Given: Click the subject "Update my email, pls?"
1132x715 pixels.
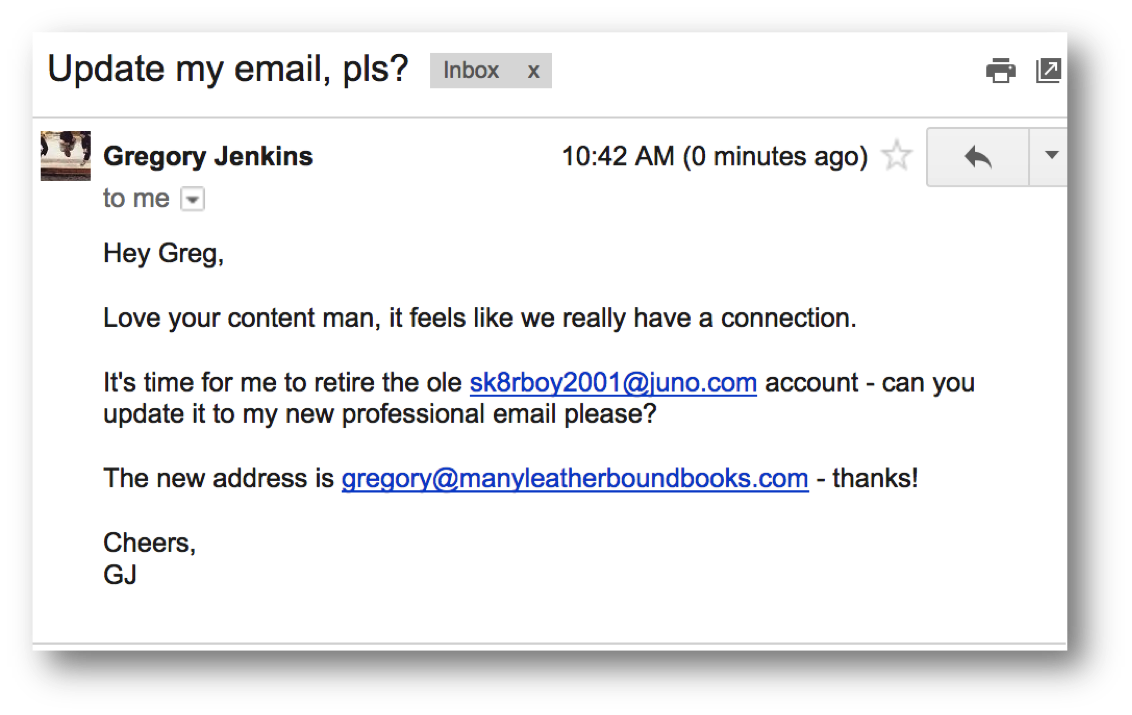Looking at the screenshot, I should (228, 69).
